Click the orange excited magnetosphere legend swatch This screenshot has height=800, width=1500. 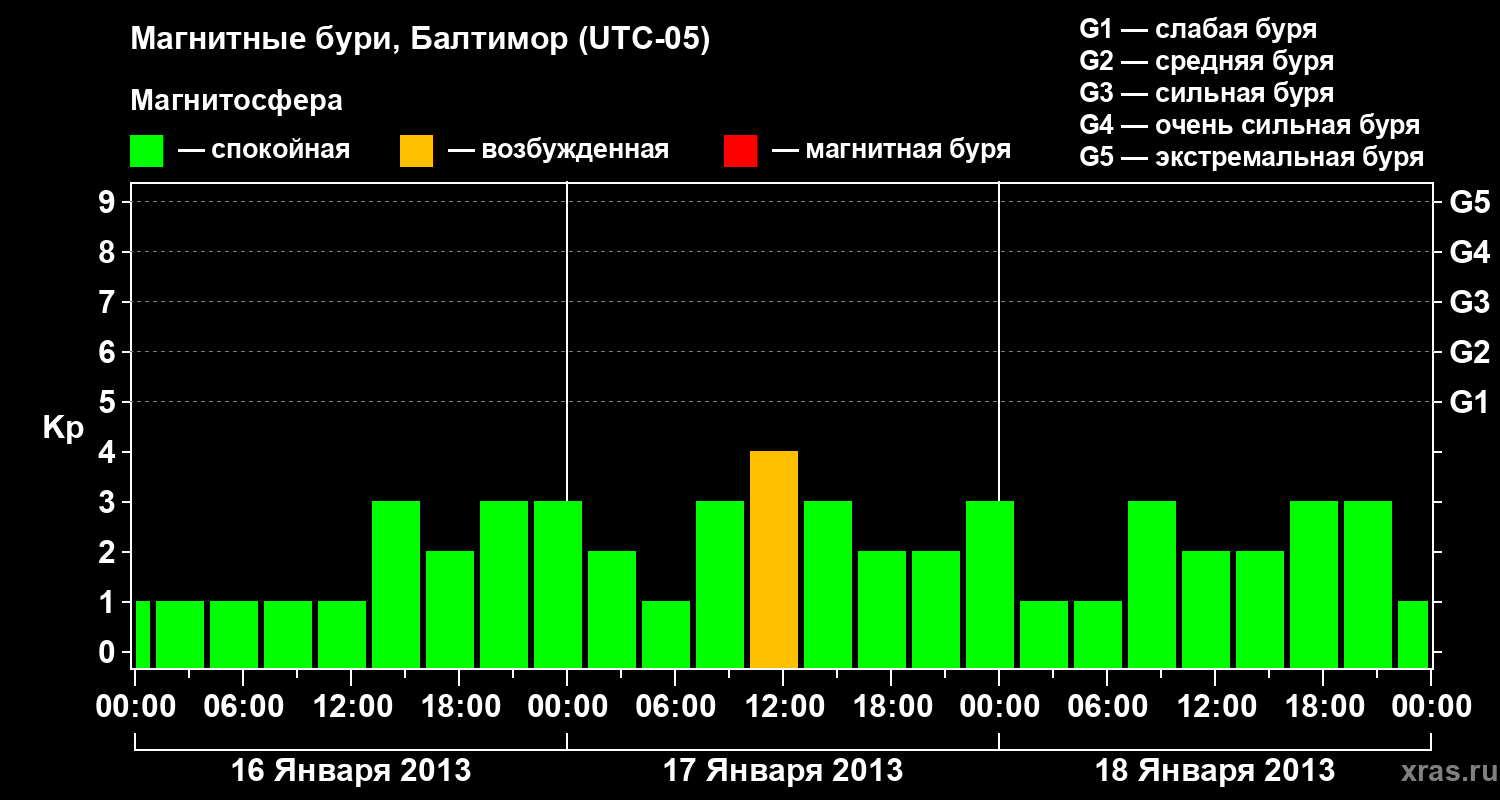pyautogui.click(x=416, y=151)
